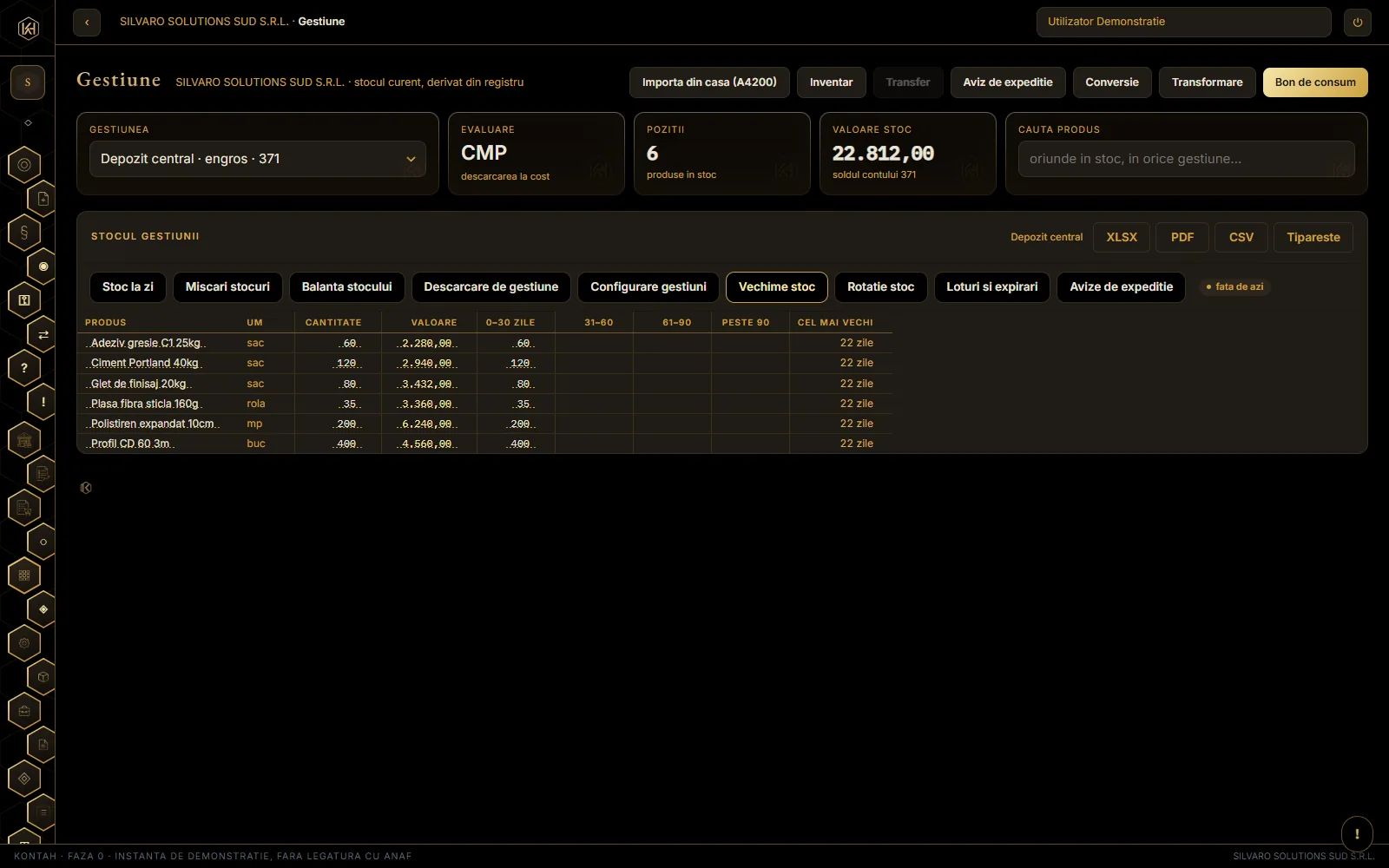Viewport: 1389px width, 868px height.
Task: Expand the Depozit central gestiune dropdown
Action: (258, 159)
